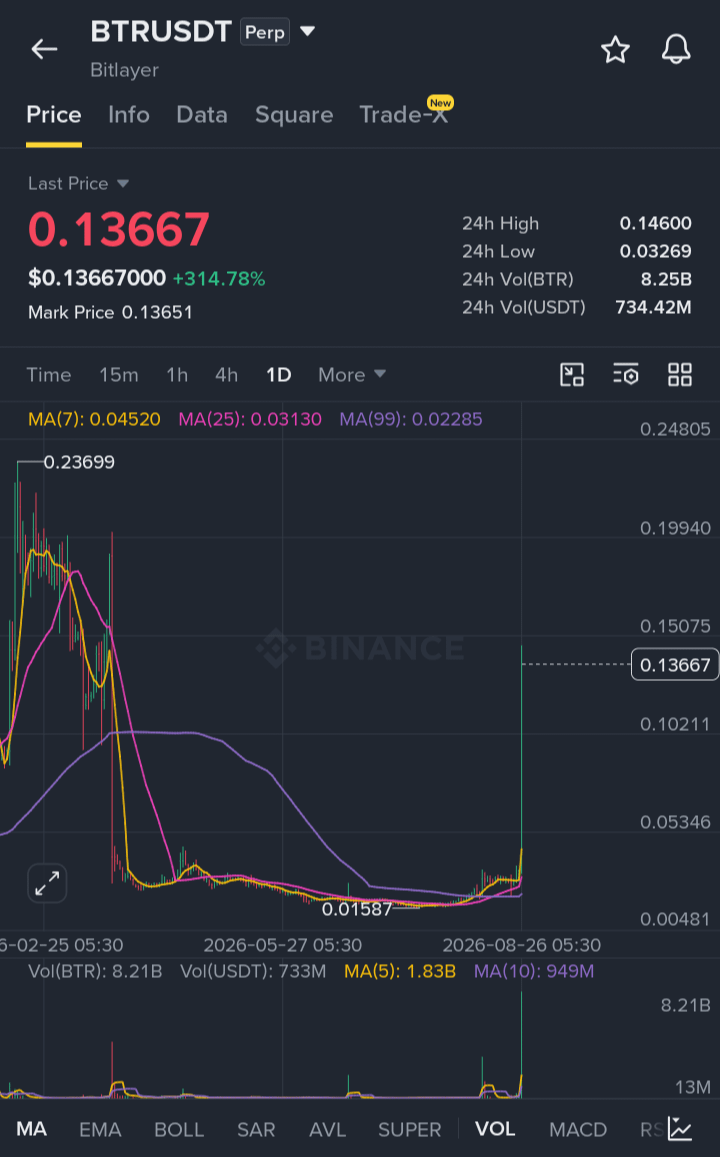This screenshot has width=720, height=1157.
Task: Open chart settings icon
Action: [626, 375]
